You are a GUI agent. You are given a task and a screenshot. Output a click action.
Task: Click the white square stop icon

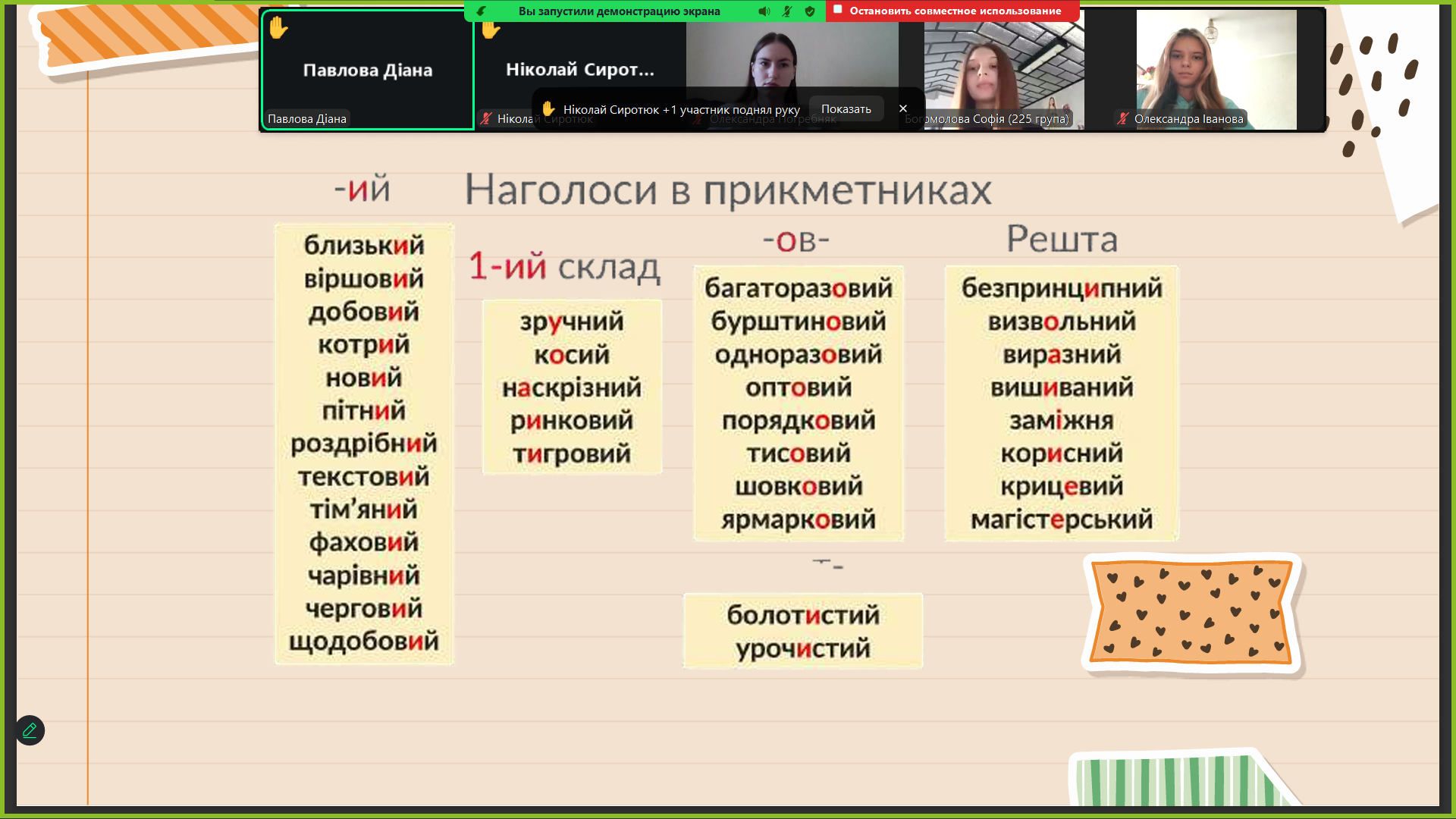coord(838,10)
